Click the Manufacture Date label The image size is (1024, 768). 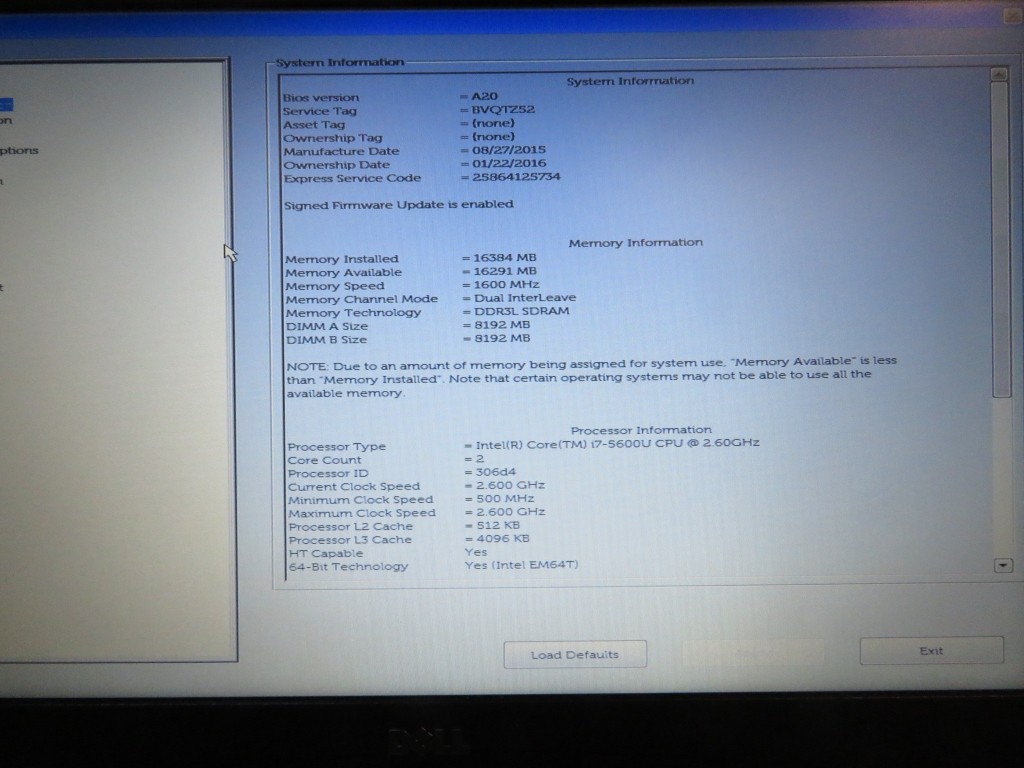341,152
